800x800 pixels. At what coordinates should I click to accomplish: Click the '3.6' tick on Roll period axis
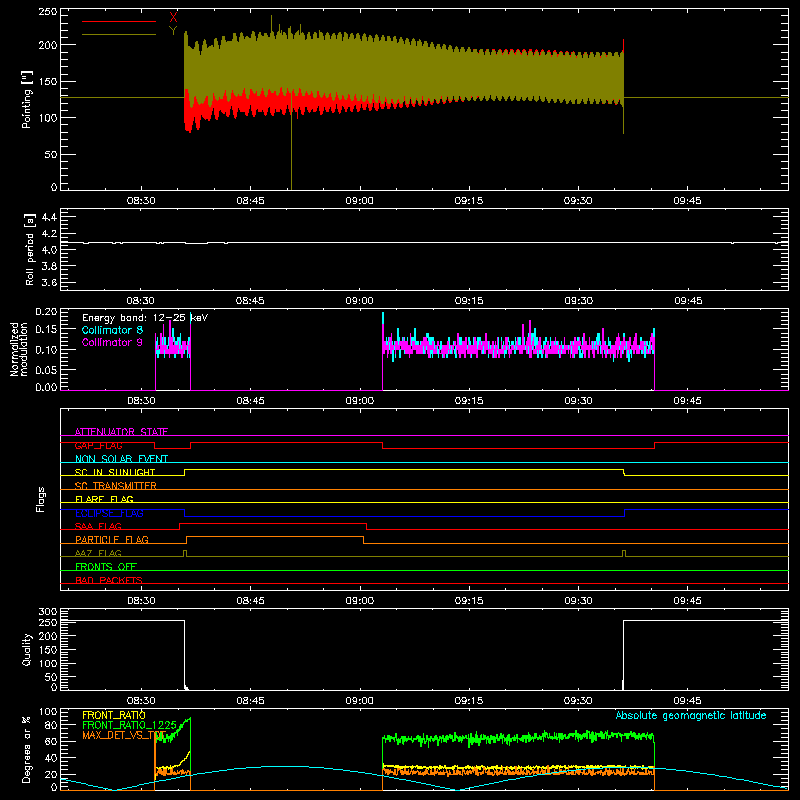click(49, 282)
